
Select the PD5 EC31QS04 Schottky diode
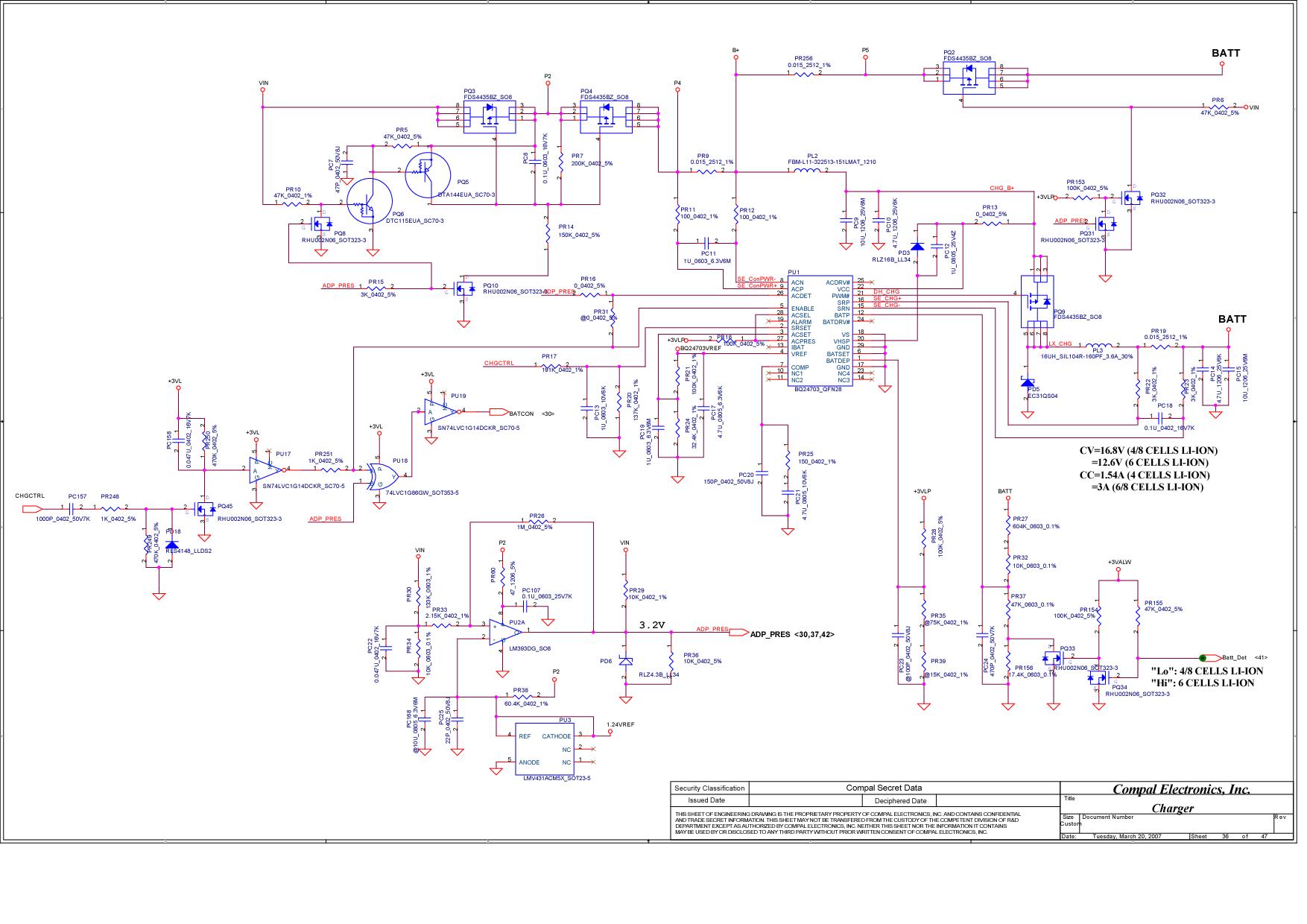[x=1027, y=382]
